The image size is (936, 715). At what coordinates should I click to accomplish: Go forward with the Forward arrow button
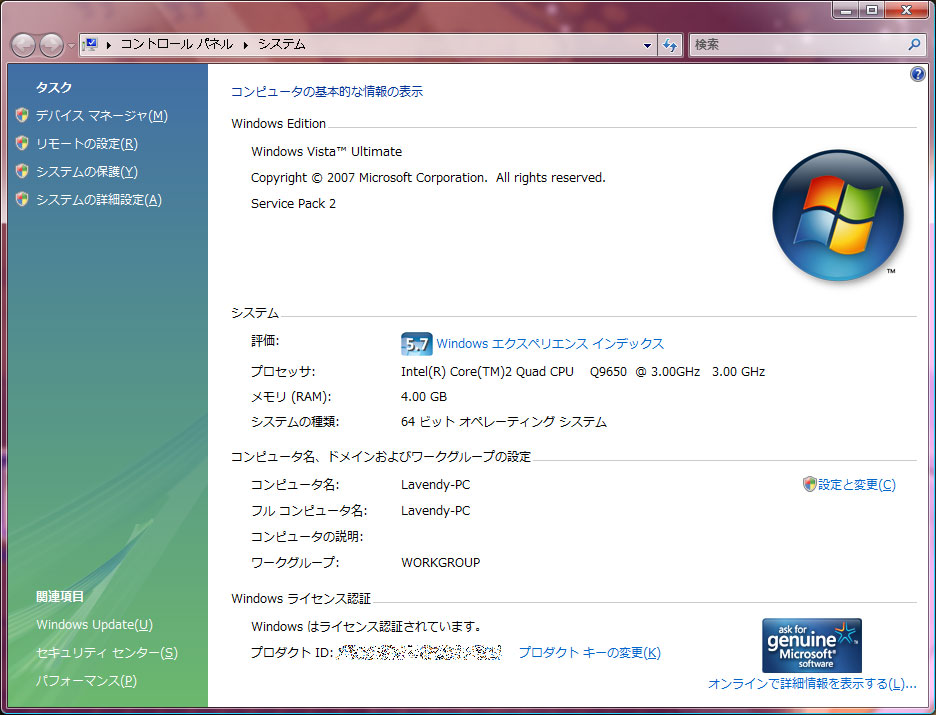51,45
